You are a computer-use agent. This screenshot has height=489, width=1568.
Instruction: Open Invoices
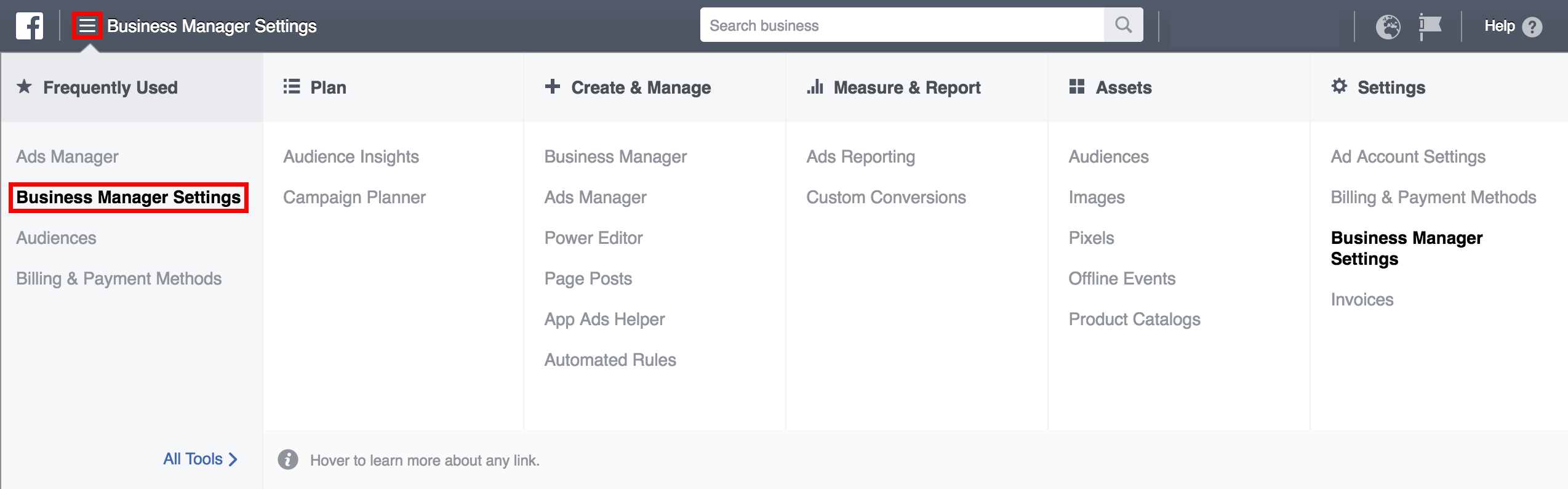1362,299
